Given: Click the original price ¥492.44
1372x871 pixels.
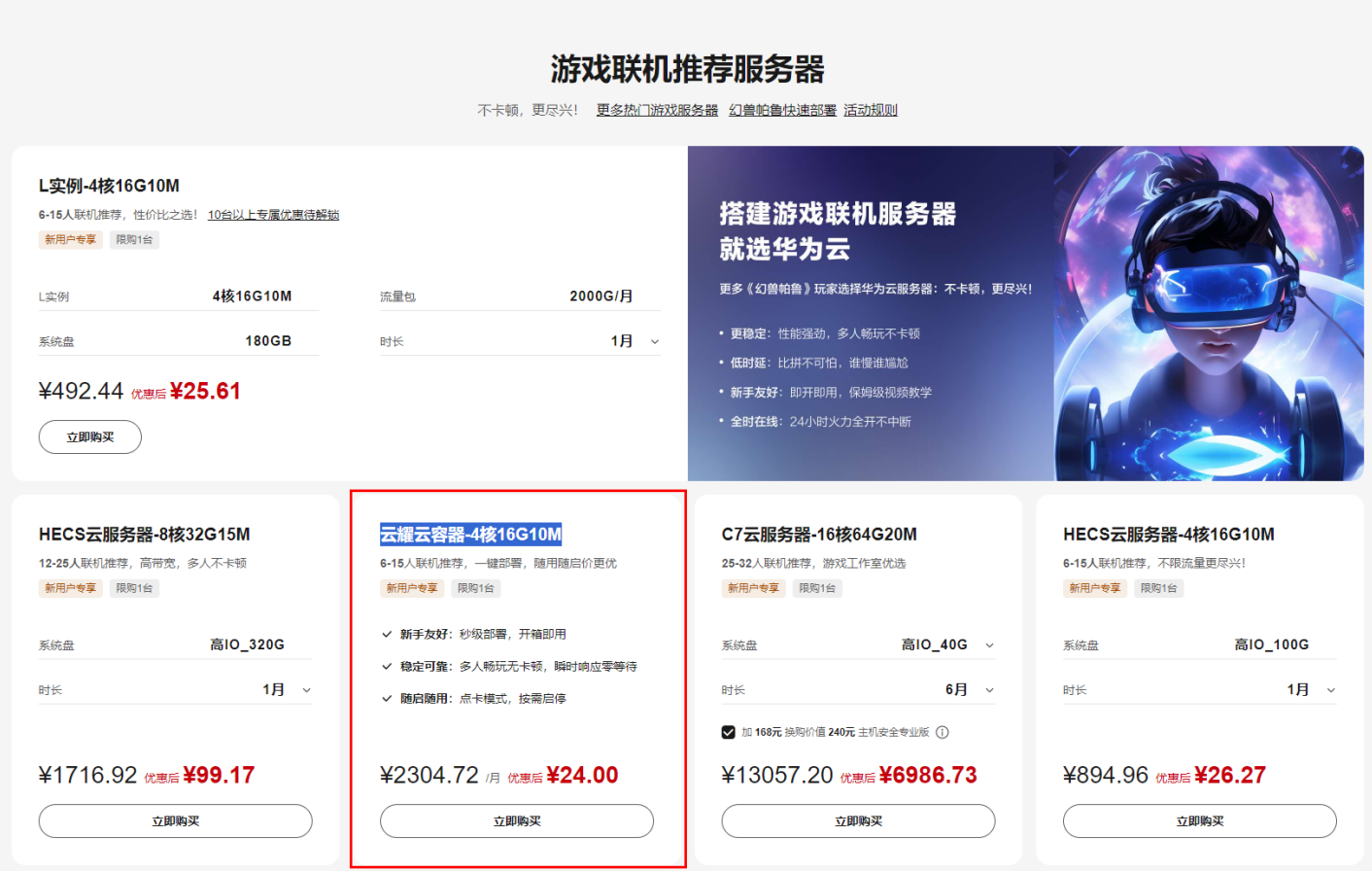Looking at the screenshot, I should [81, 391].
